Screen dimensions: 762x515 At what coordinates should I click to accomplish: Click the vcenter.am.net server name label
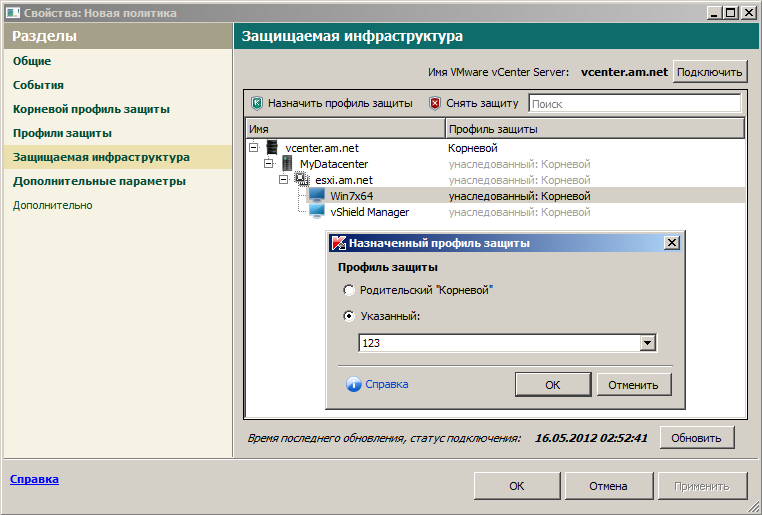coord(624,72)
